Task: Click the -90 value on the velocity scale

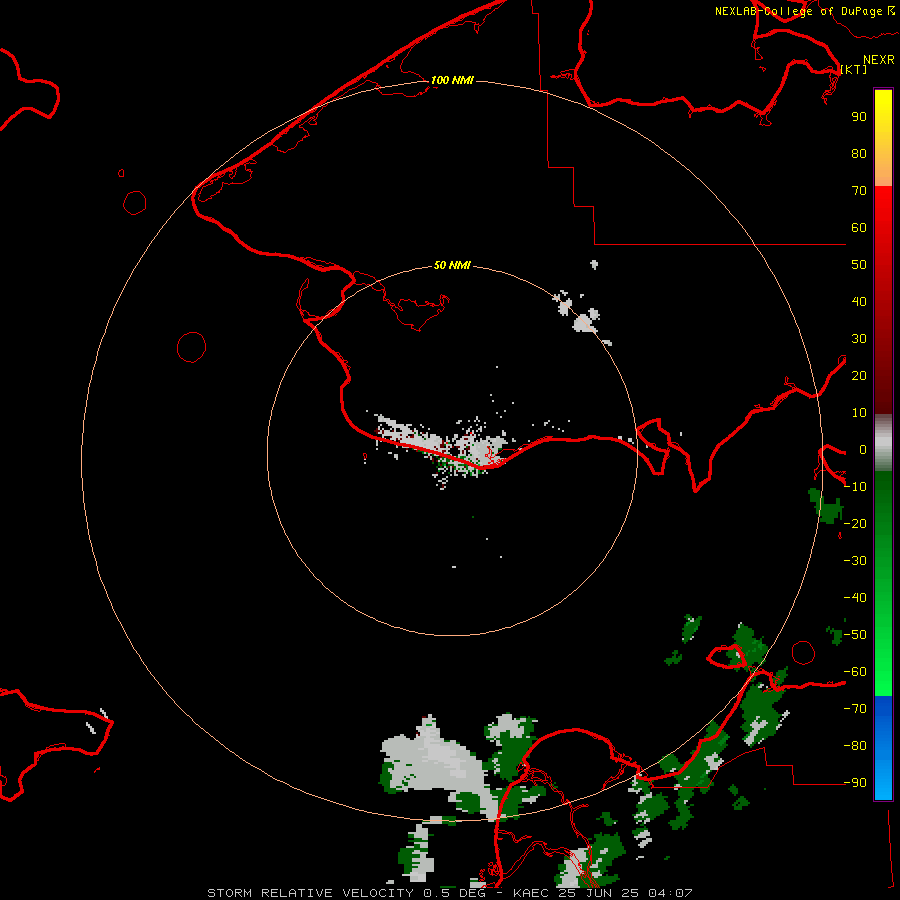Action: click(x=855, y=782)
